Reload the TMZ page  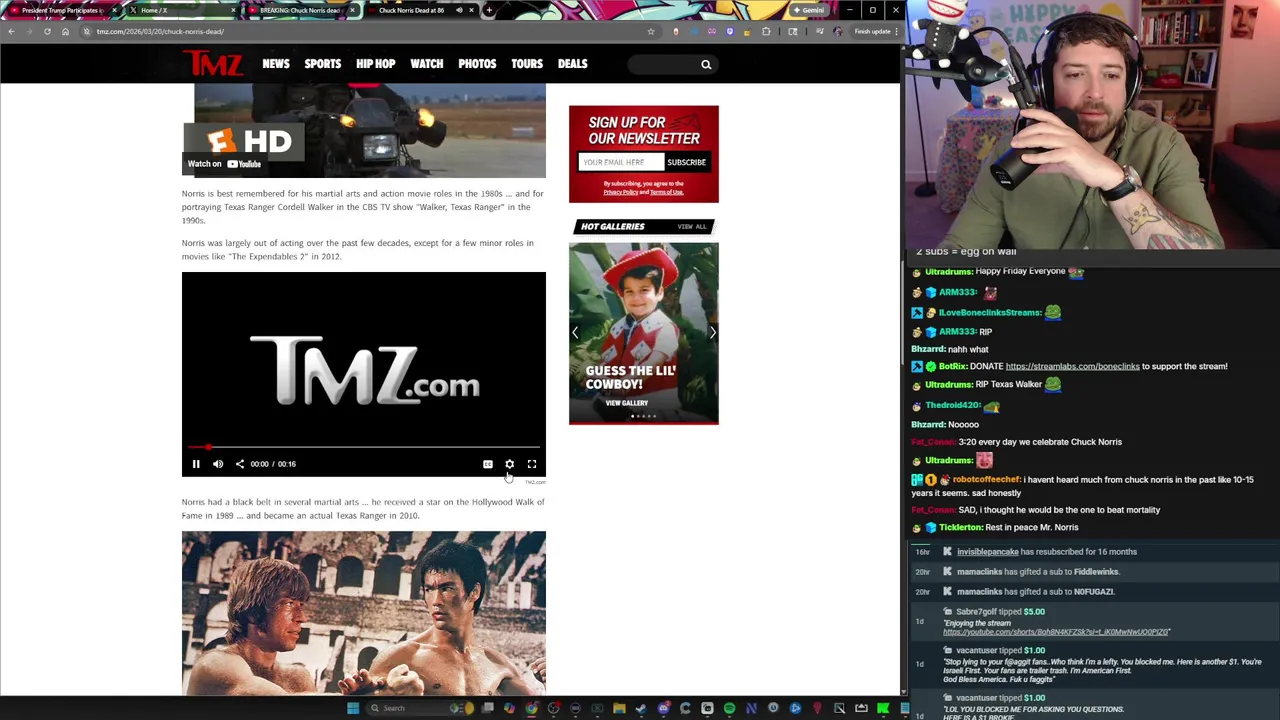pyautogui.click(x=47, y=31)
